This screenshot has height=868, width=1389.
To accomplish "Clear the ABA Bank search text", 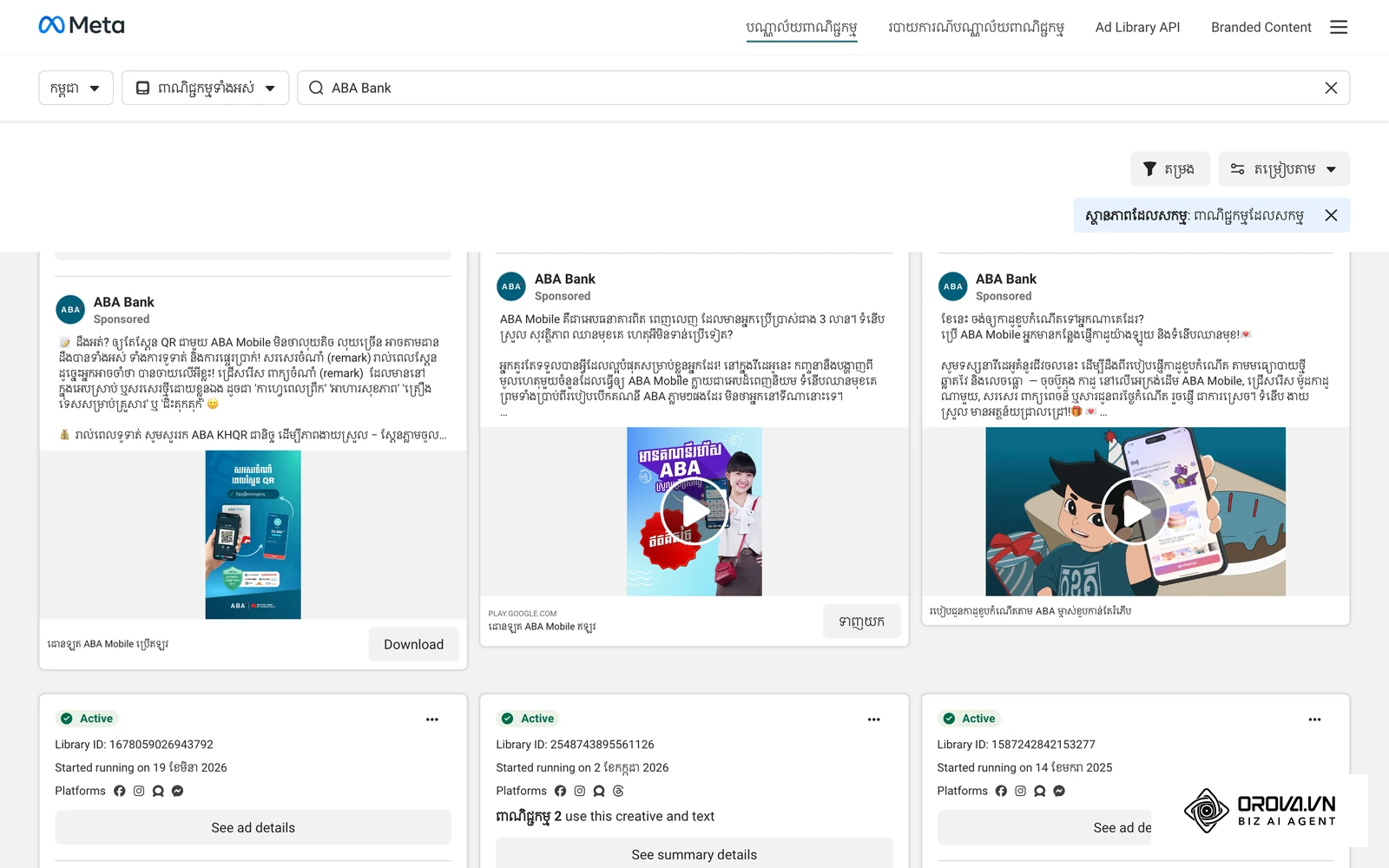I will 1331,88.
